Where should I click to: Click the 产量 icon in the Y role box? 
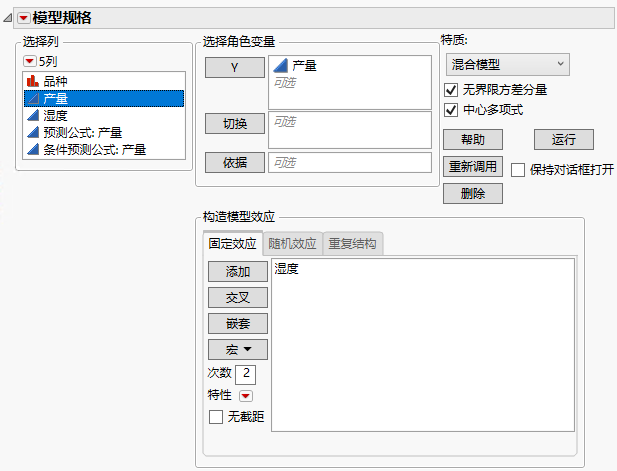280,65
